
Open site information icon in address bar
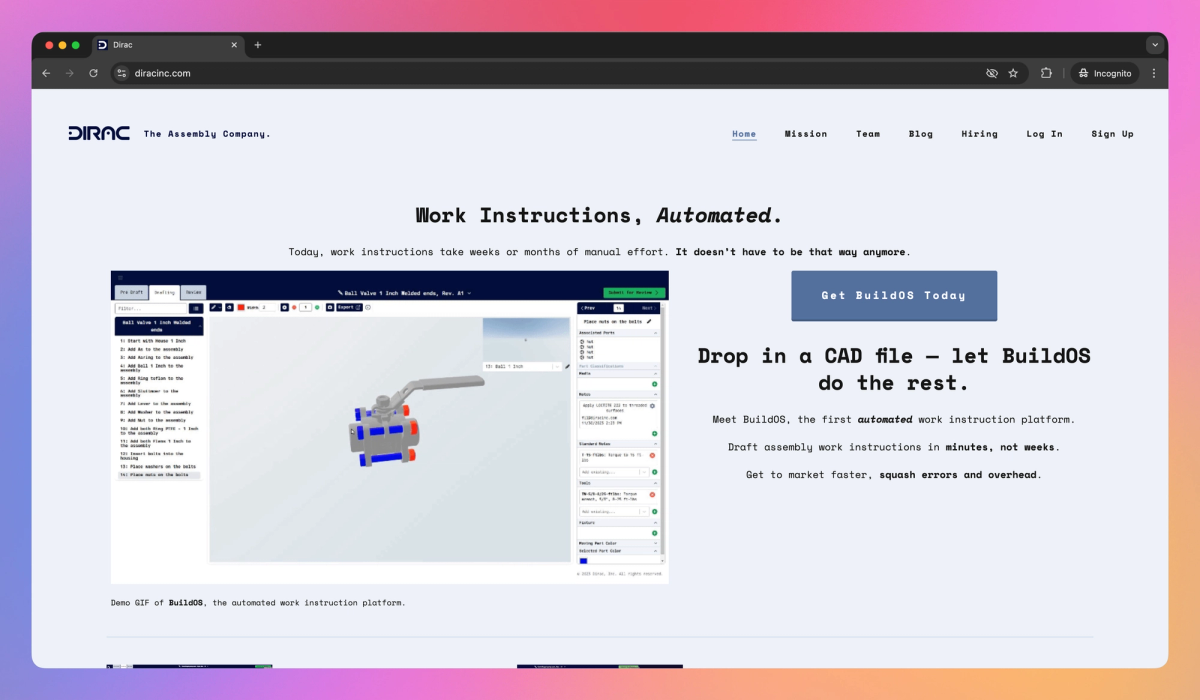click(x=121, y=73)
